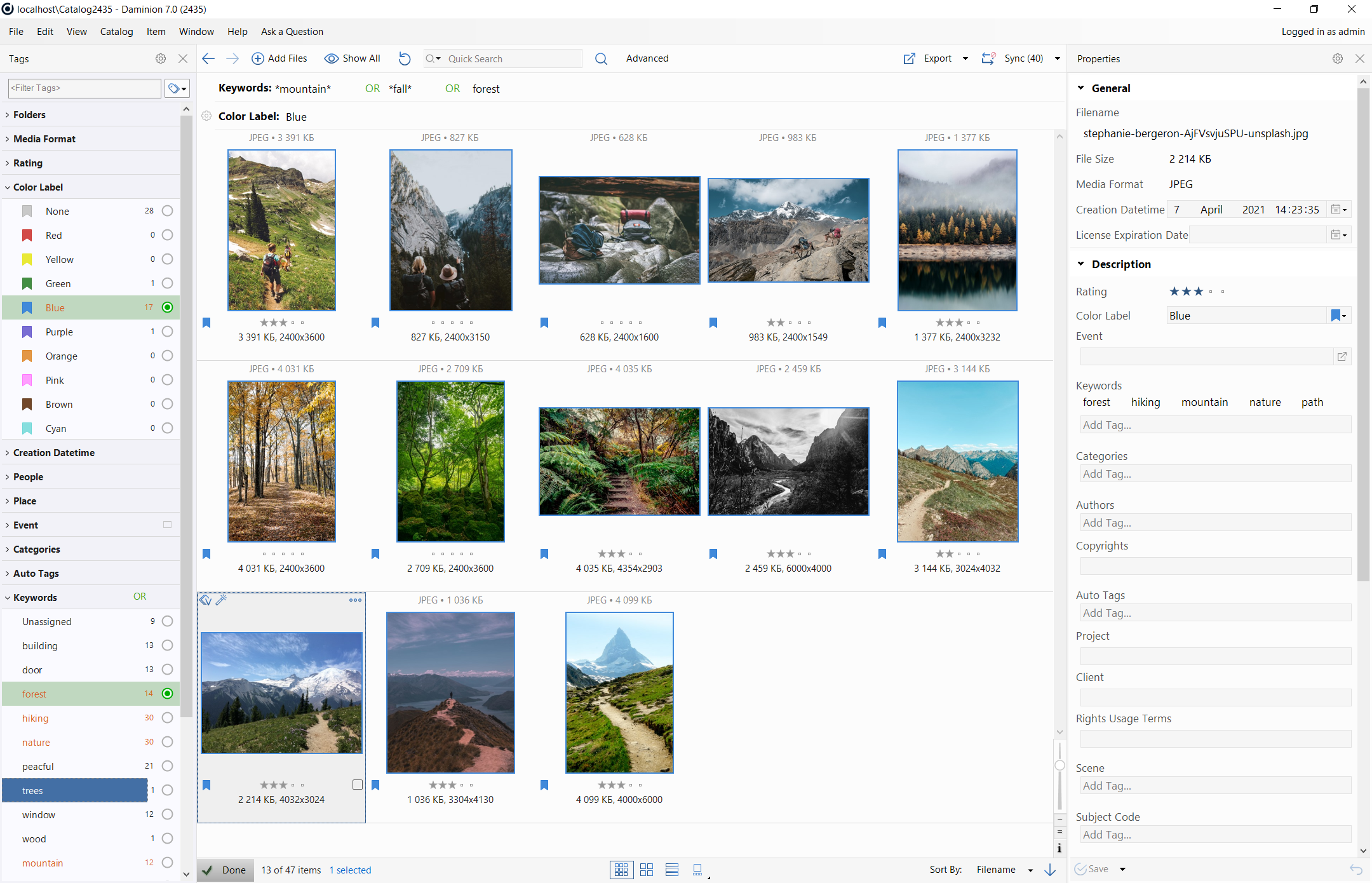Click the refresh arrow icon in toolbar
Viewport: 1372px width, 883px height.
[405, 58]
